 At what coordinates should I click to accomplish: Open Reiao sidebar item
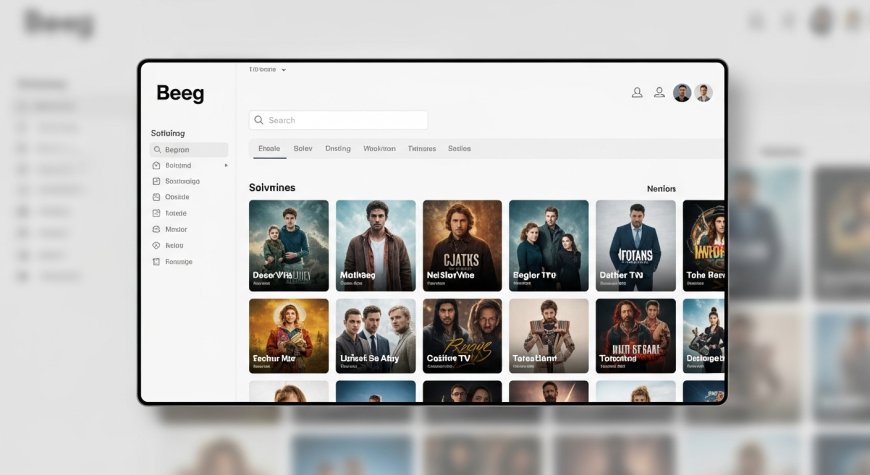pyautogui.click(x=174, y=245)
